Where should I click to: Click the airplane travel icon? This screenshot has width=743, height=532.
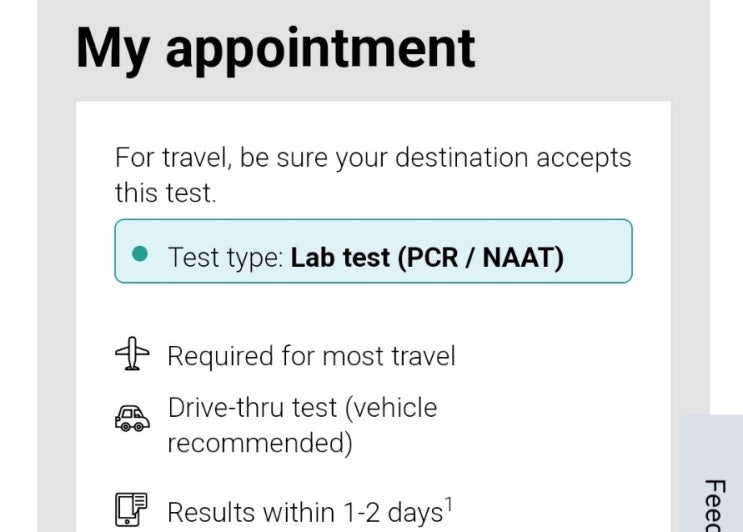[132, 355]
